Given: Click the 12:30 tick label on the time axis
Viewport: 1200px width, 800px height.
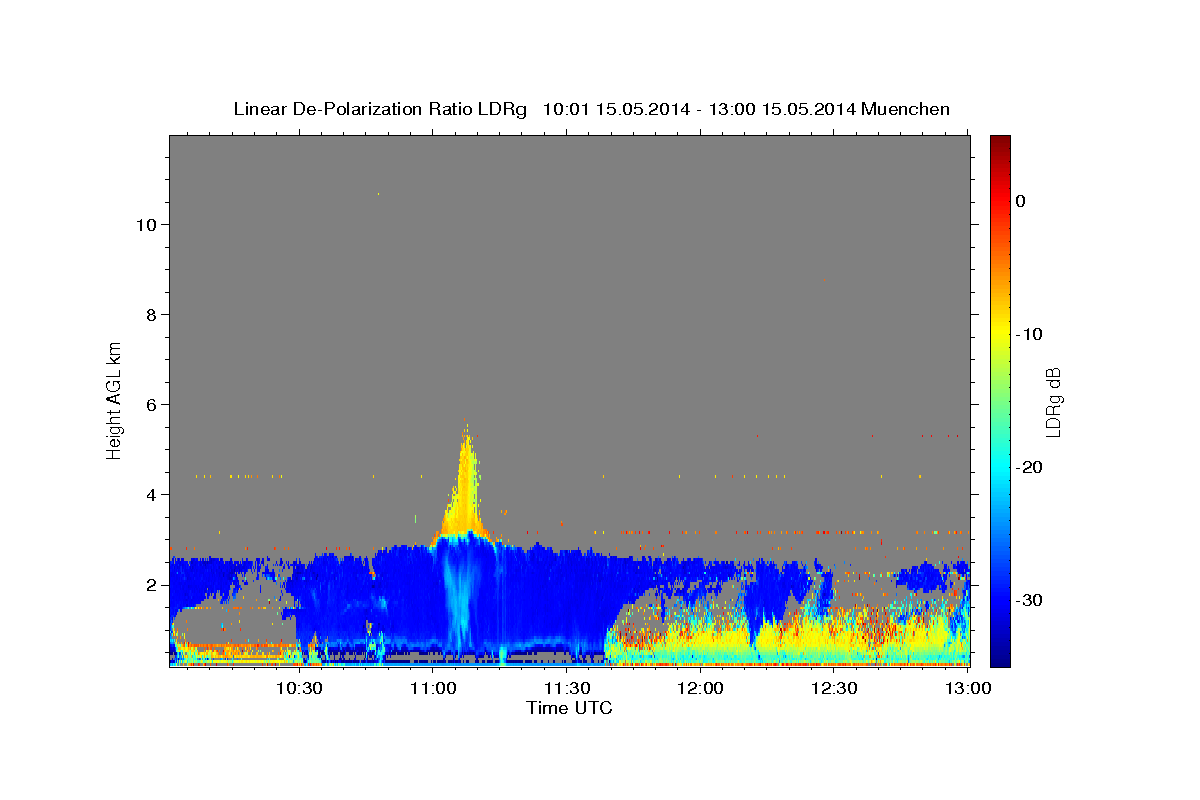Looking at the screenshot, I should click(835, 688).
